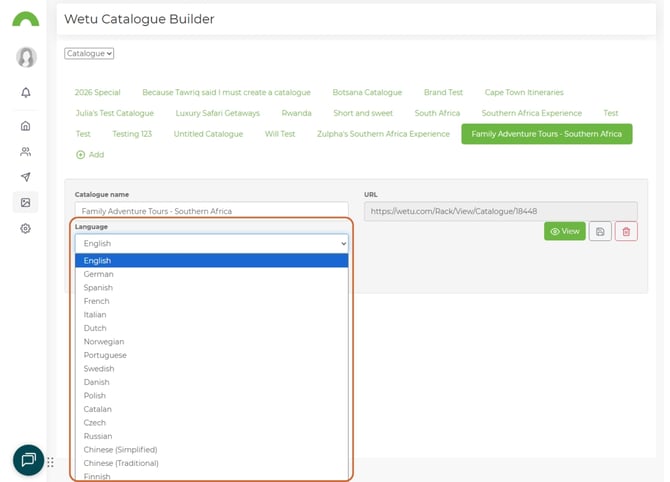Open the Rwanda catalogue

tap(296, 113)
